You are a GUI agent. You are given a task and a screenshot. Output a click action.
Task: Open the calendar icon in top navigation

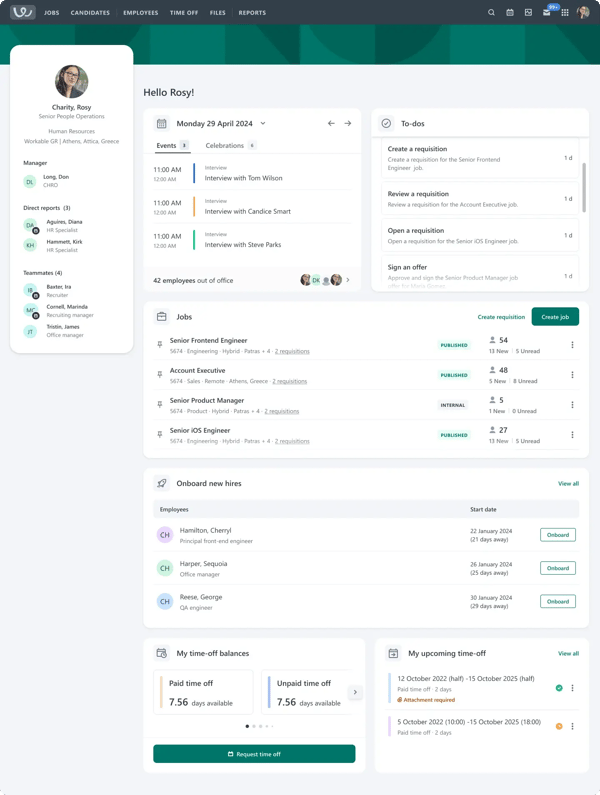510,13
